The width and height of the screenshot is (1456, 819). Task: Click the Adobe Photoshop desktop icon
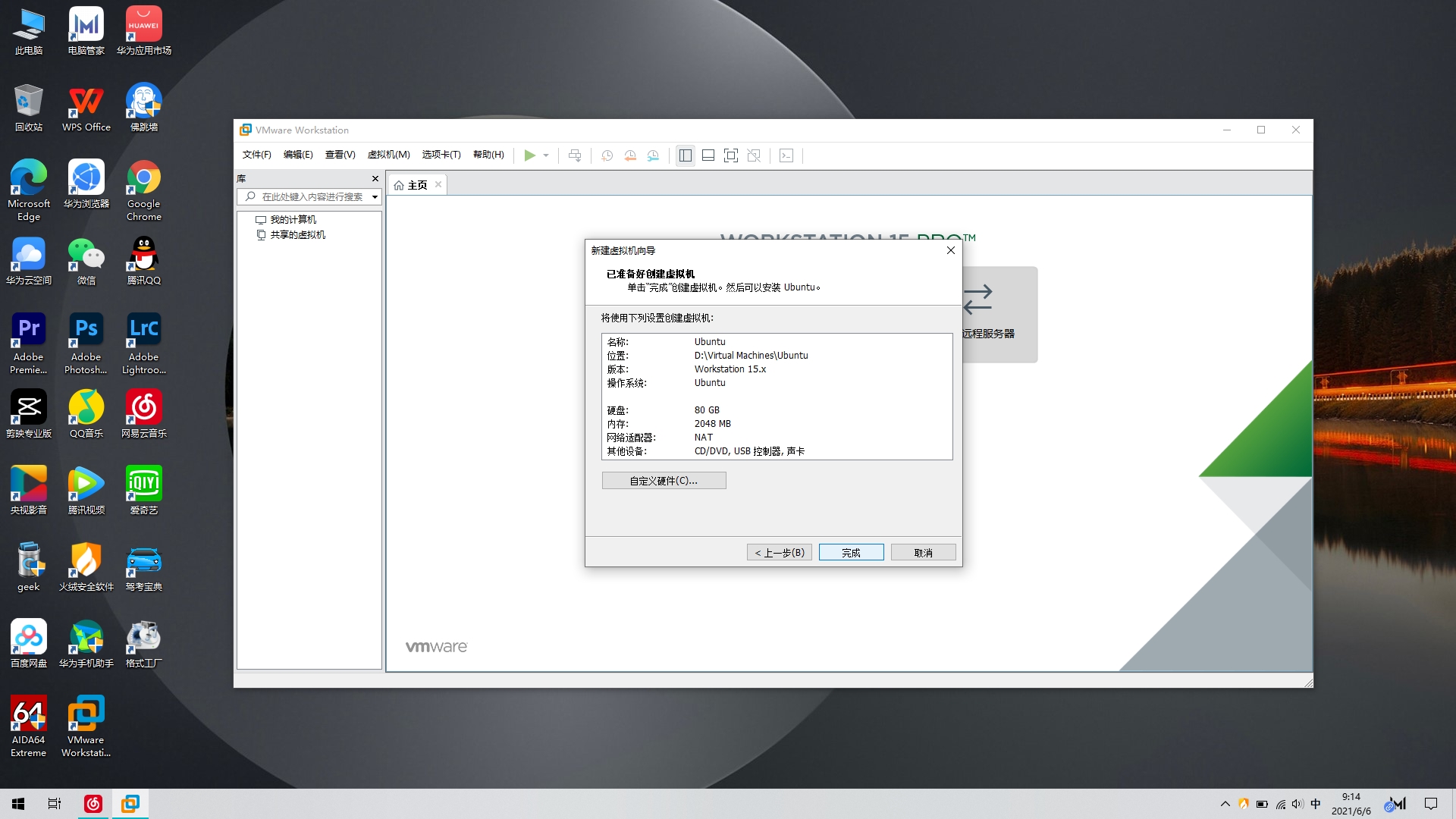point(86,344)
